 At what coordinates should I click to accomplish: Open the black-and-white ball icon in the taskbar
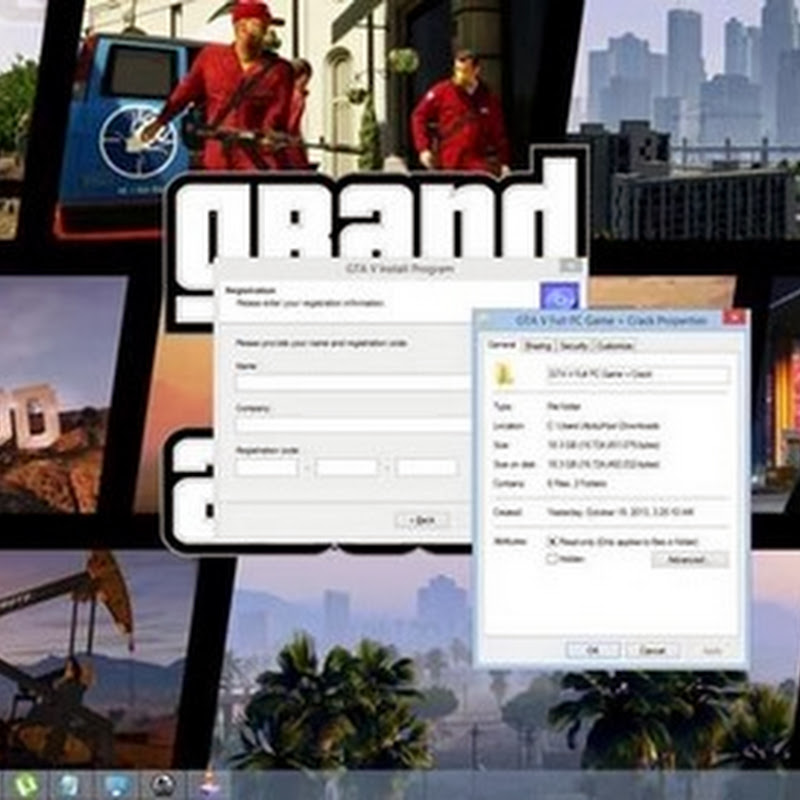click(164, 786)
